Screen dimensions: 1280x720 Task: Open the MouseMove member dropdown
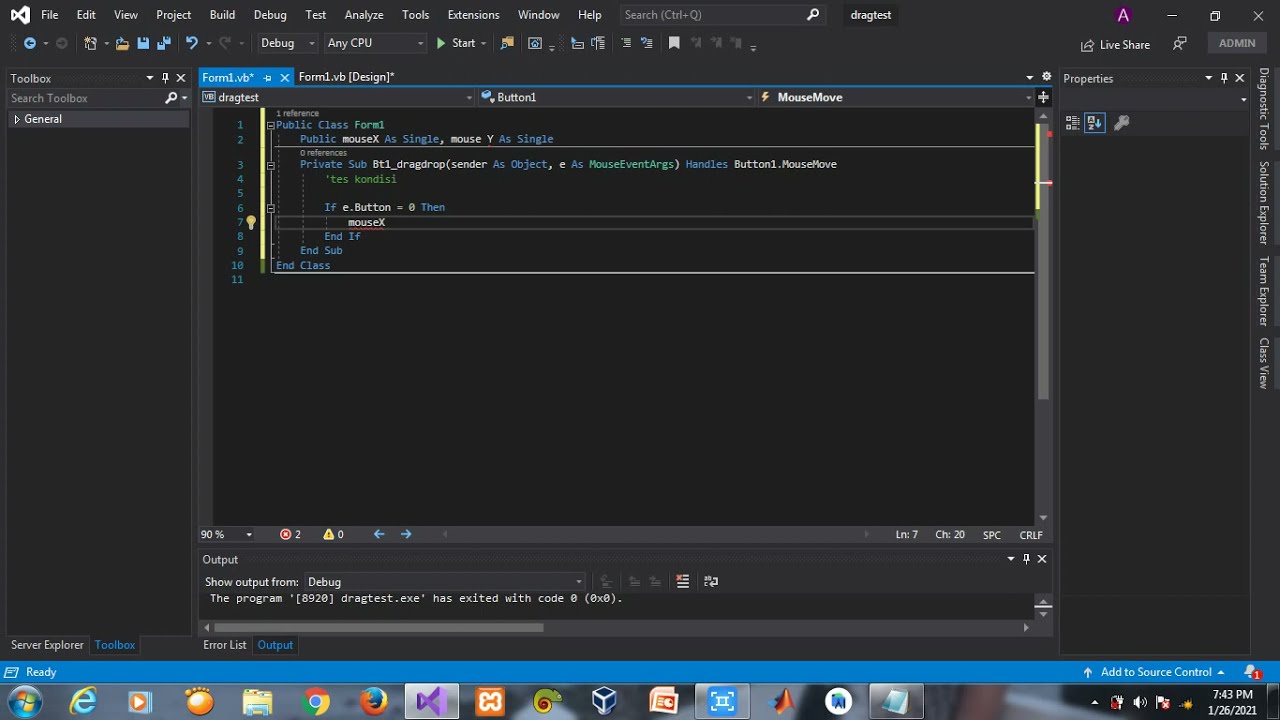tap(895, 97)
